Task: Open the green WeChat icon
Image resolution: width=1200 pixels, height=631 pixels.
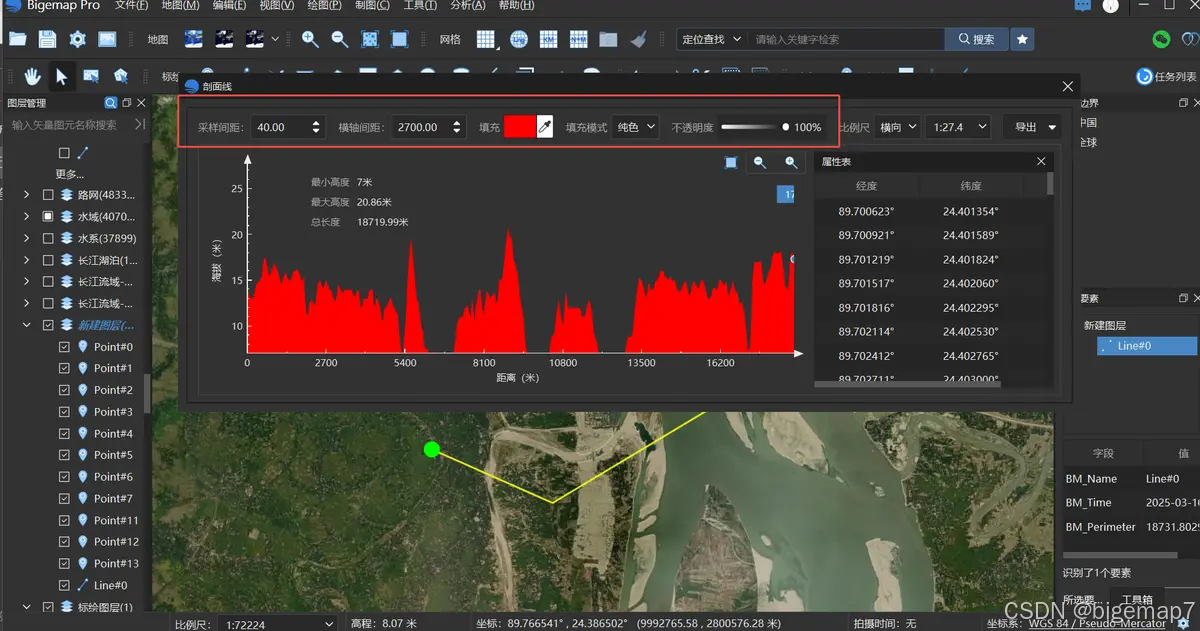Action: click(x=1161, y=39)
